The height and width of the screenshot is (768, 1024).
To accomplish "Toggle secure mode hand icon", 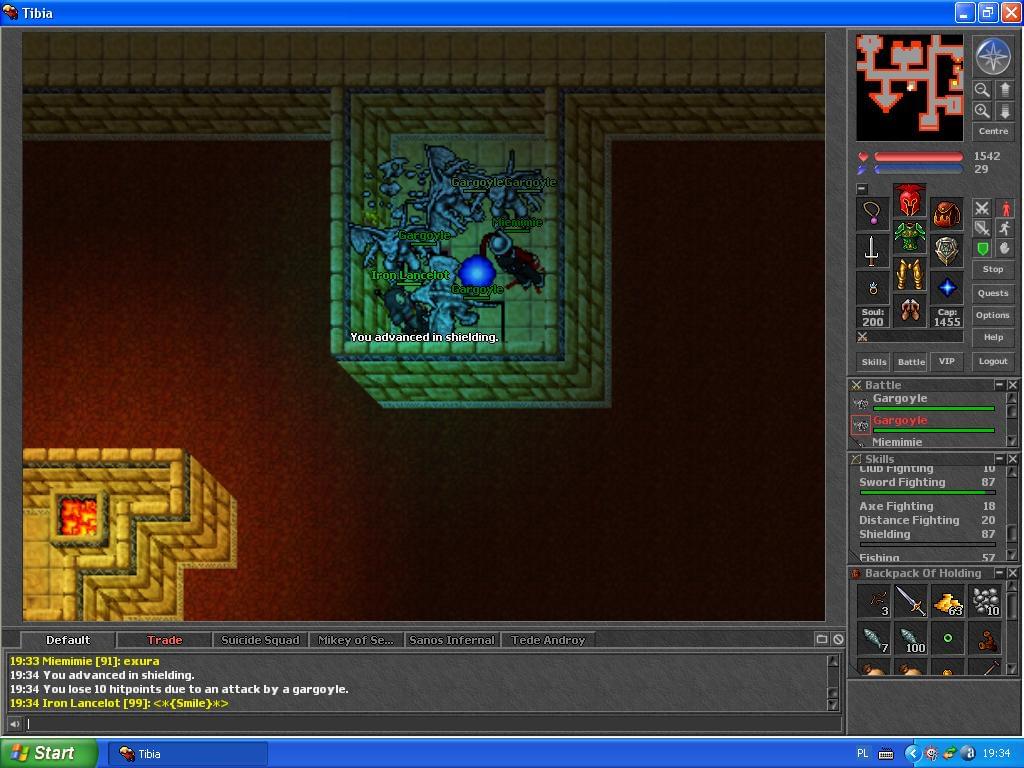I will [x=1005, y=248].
